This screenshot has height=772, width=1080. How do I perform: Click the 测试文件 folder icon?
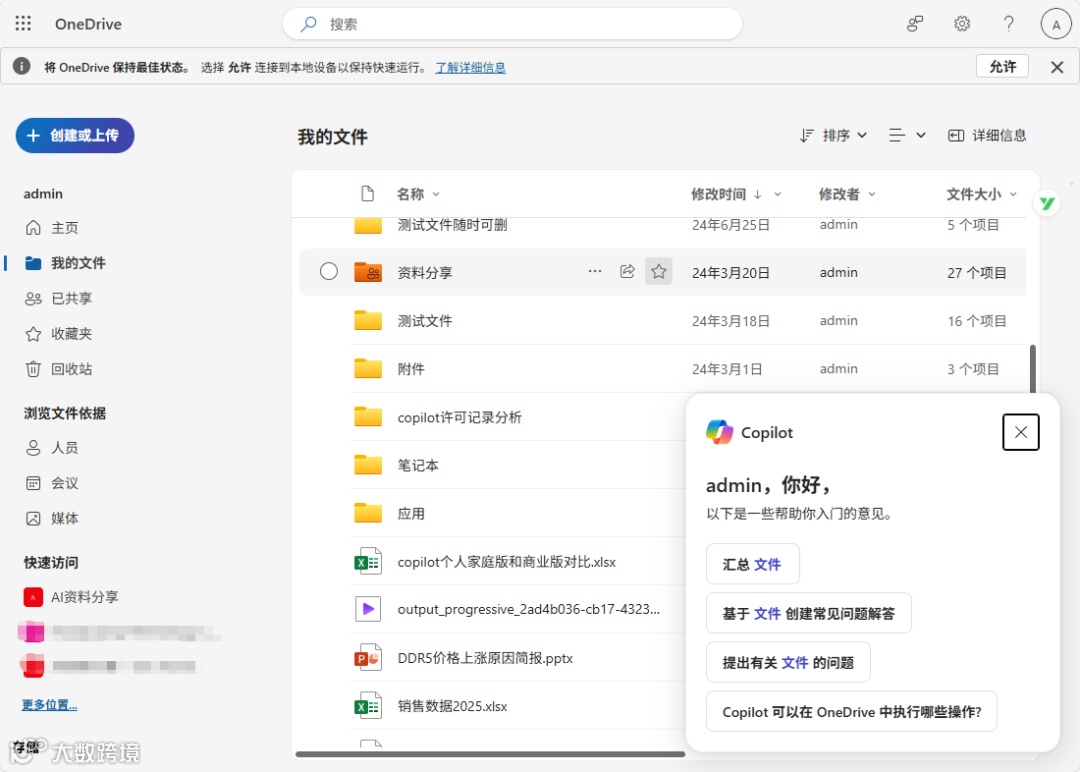(368, 320)
